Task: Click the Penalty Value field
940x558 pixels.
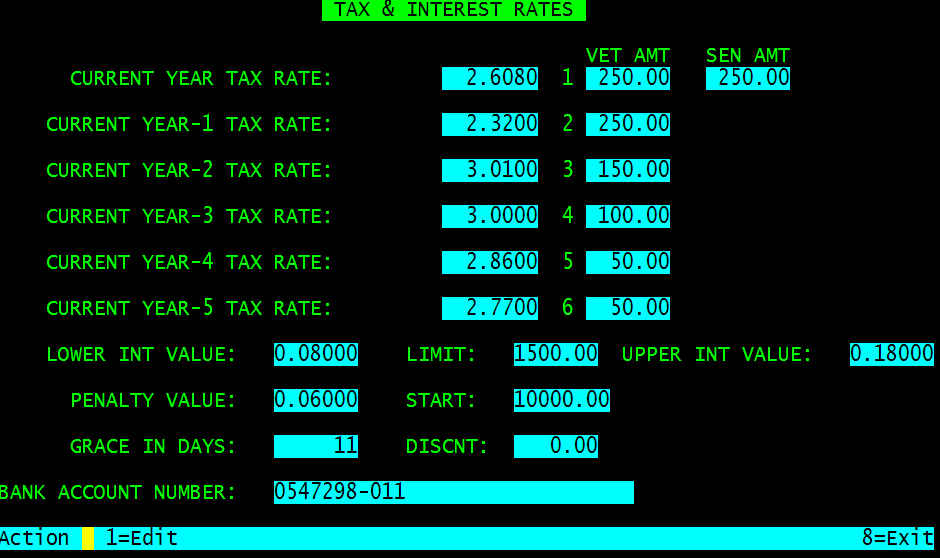Action: coord(316,400)
